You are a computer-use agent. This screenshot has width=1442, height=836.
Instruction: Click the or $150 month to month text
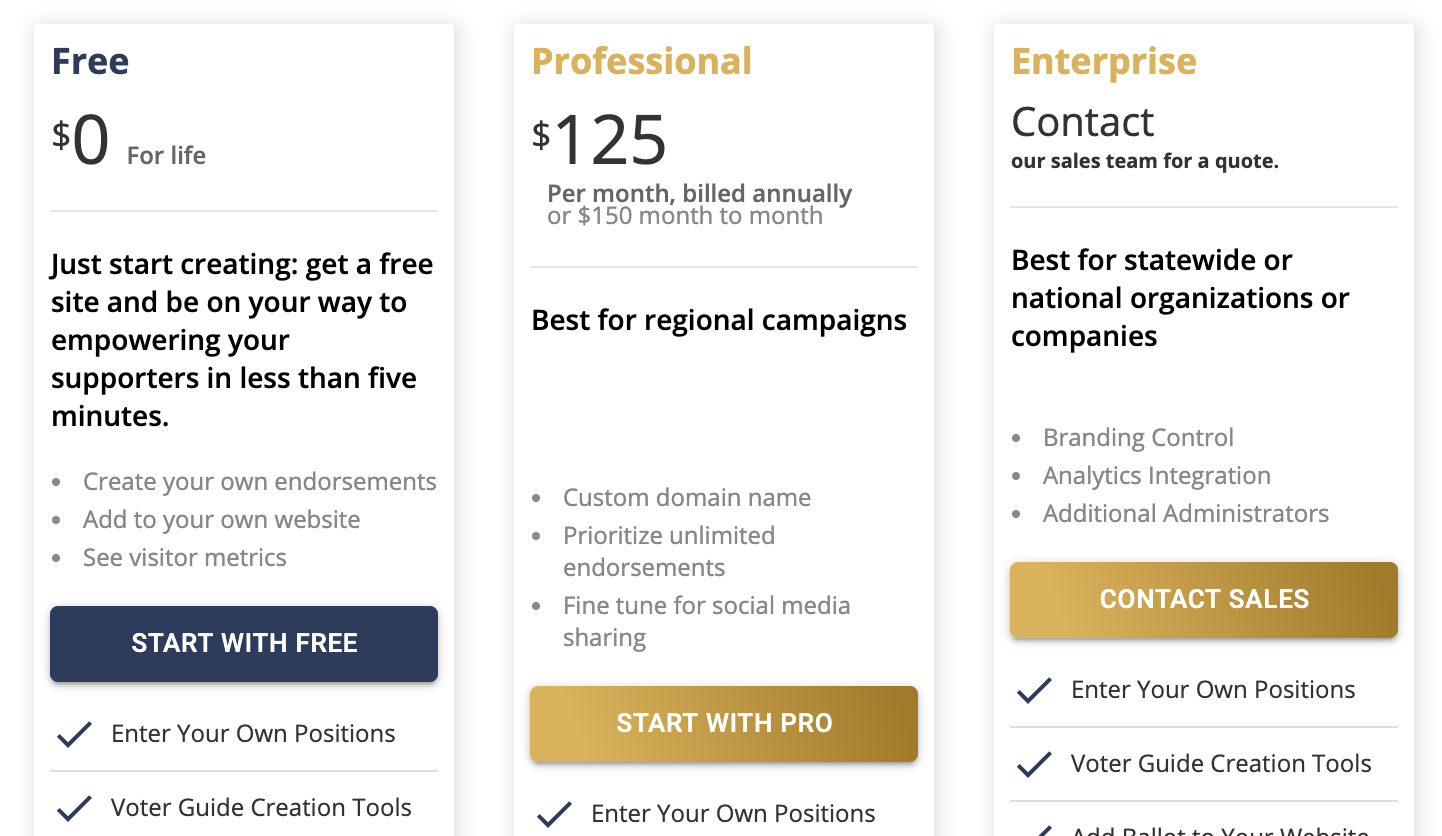[x=686, y=215]
